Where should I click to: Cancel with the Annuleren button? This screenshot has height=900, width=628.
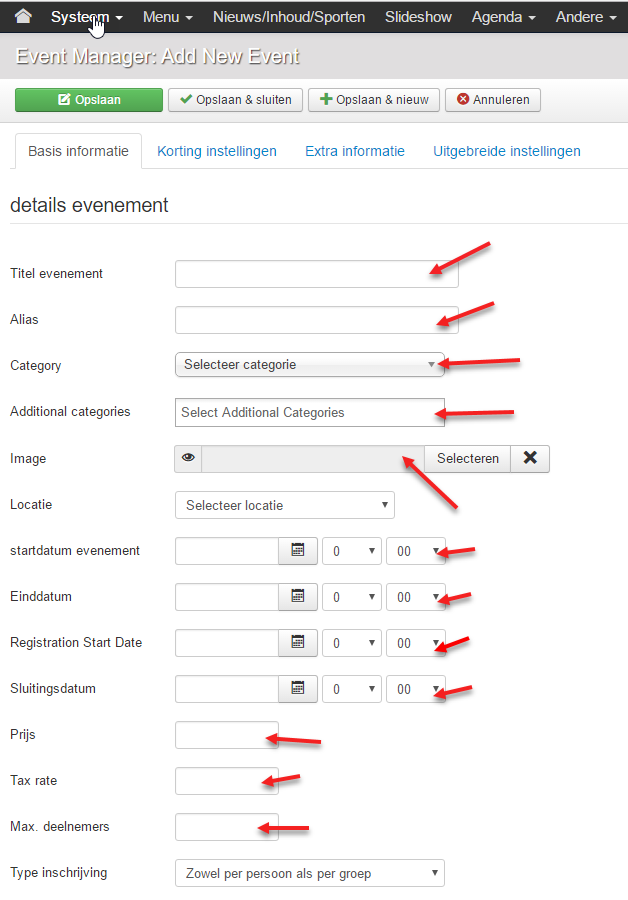[x=493, y=99]
